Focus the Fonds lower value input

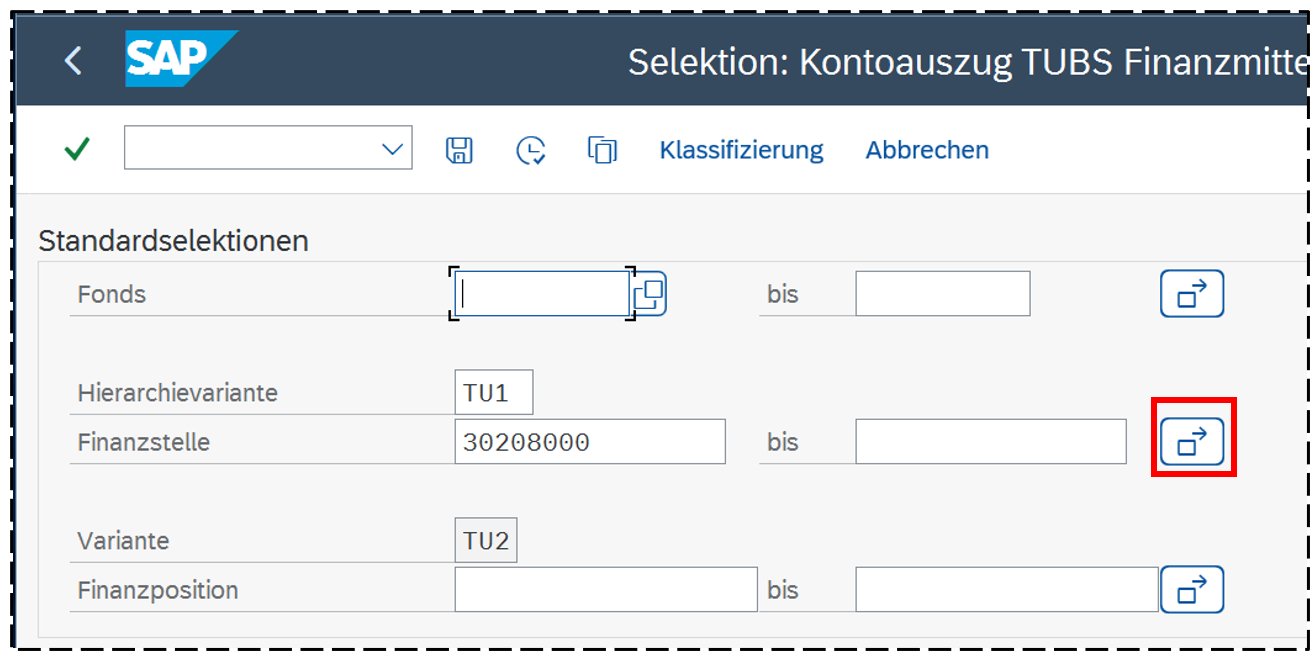pyautogui.click(x=542, y=294)
